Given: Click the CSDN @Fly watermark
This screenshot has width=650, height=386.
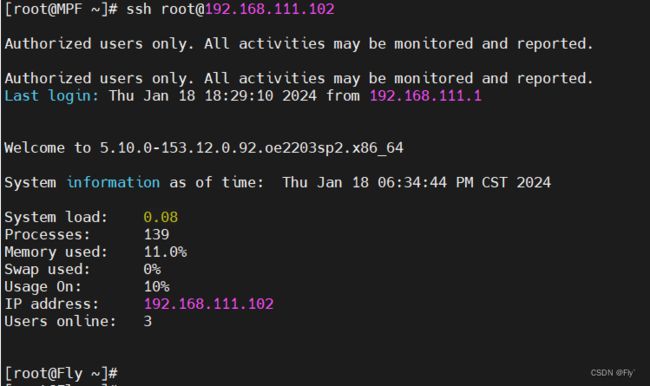Looking at the screenshot, I should point(613,373).
